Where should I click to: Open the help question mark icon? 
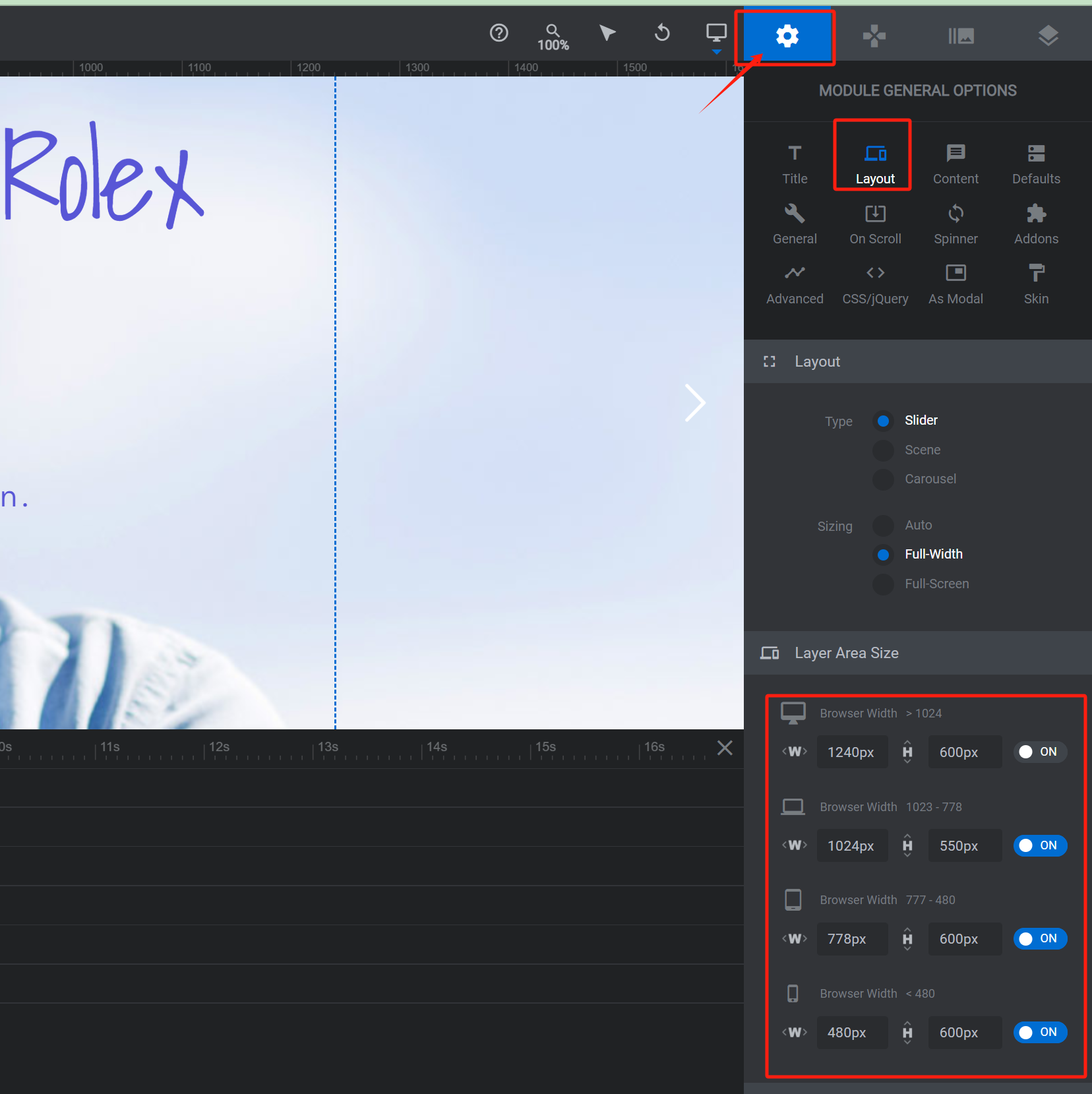click(499, 33)
